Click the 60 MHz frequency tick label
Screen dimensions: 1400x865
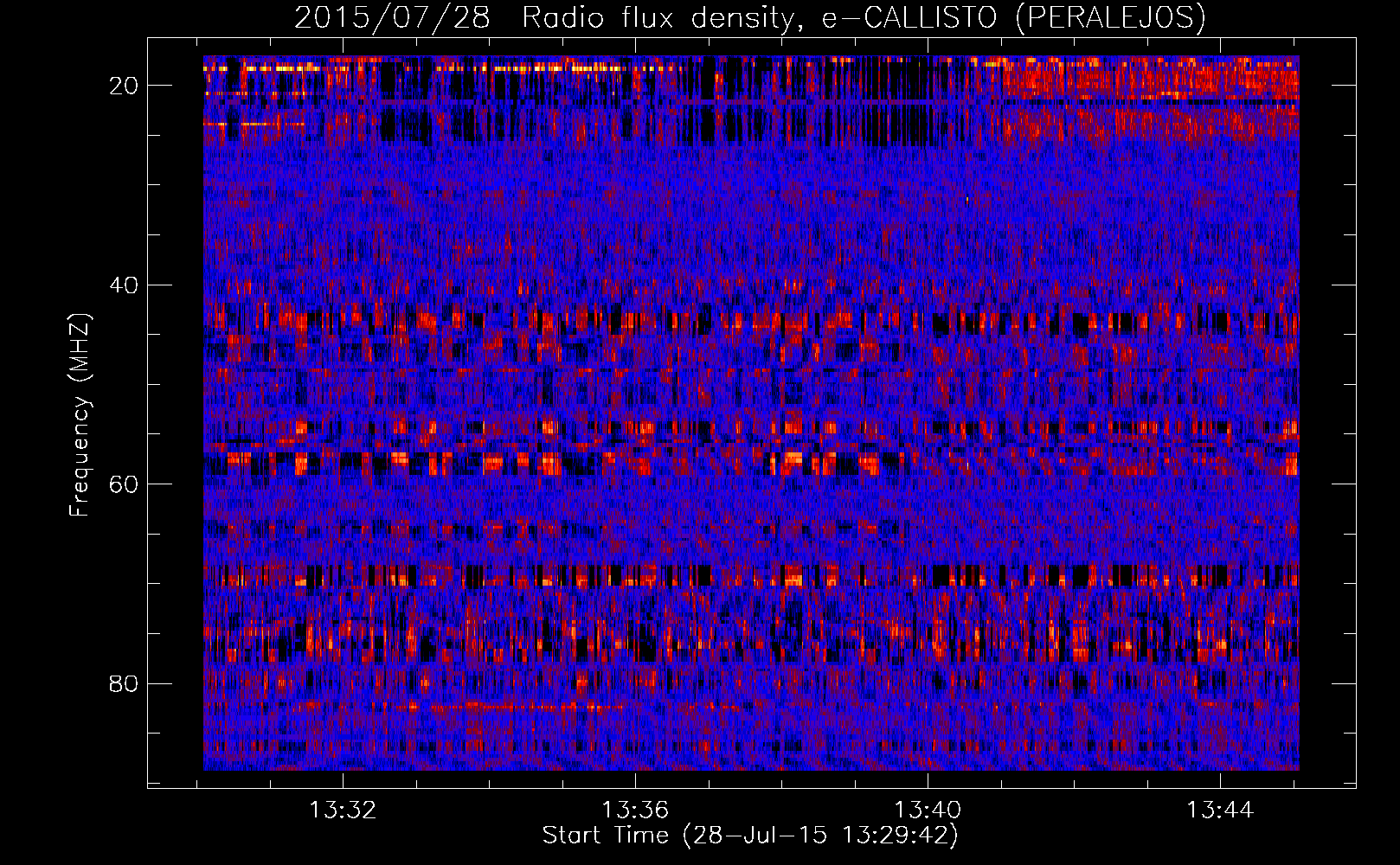pyautogui.click(x=124, y=484)
